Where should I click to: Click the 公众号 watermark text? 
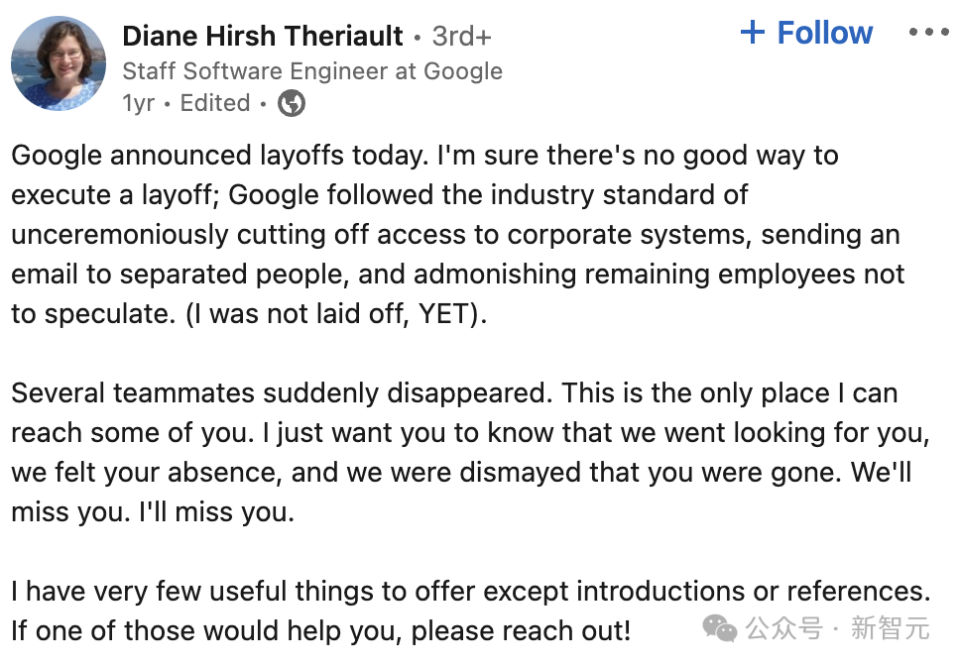(784, 629)
